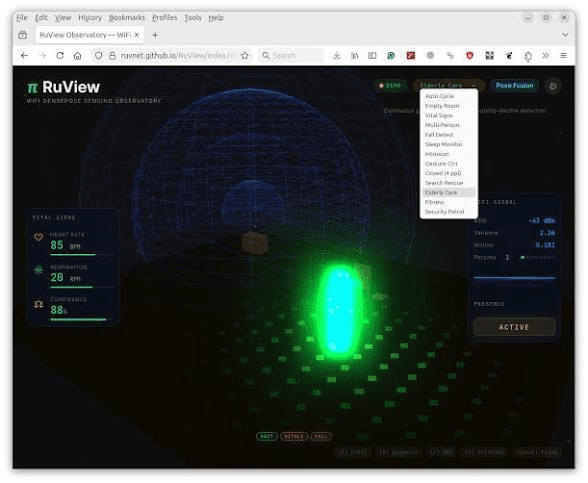Screen dimensions: 588x483
Task: Click the ACTIVE presence button
Action: (x=514, y=327)
